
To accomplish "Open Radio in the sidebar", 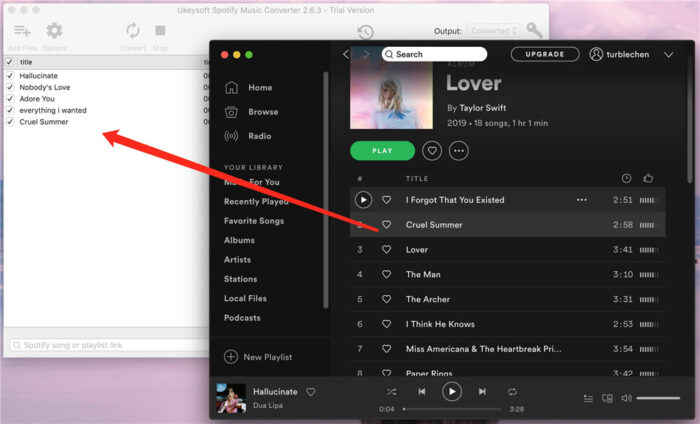I will tap(259, 136).
